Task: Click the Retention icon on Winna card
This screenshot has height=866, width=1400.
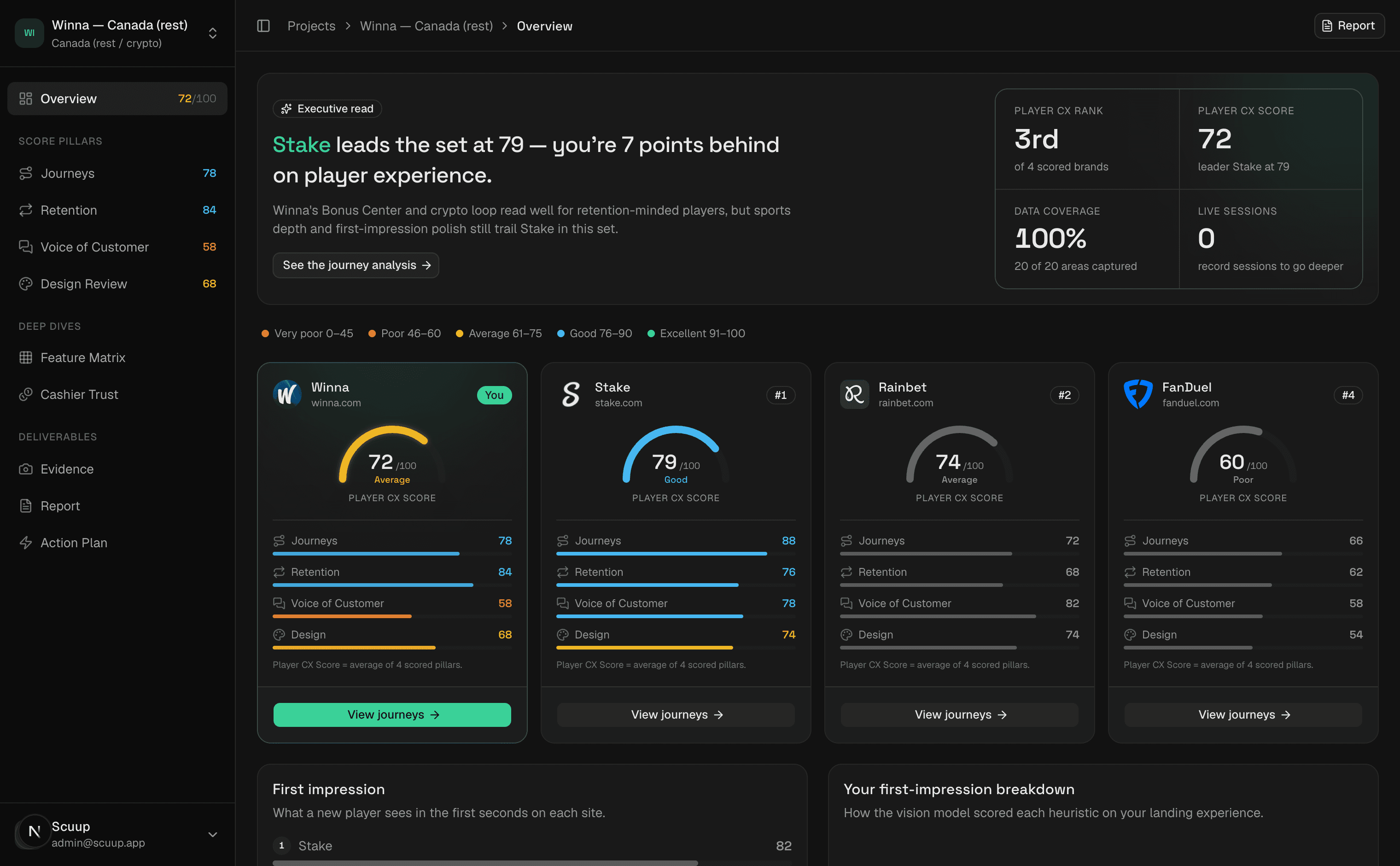Action: click(279, 572)
